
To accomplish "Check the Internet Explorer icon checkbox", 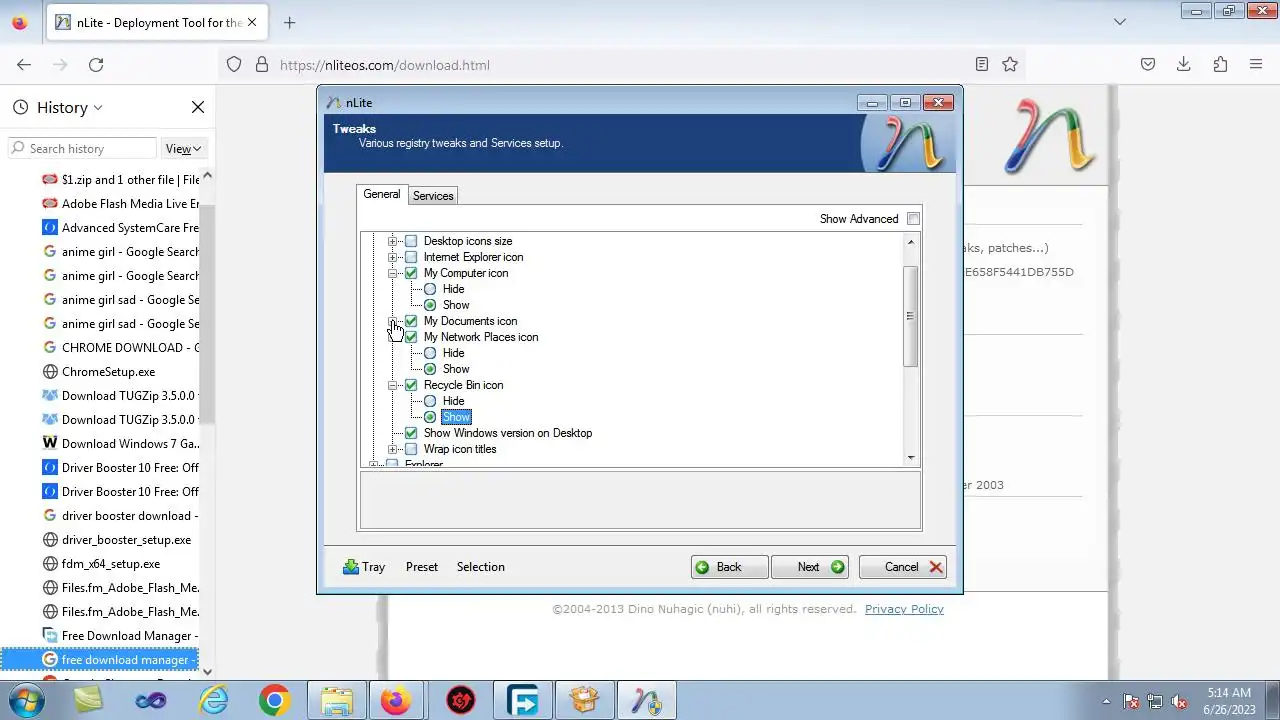I will tap(411, 257).
